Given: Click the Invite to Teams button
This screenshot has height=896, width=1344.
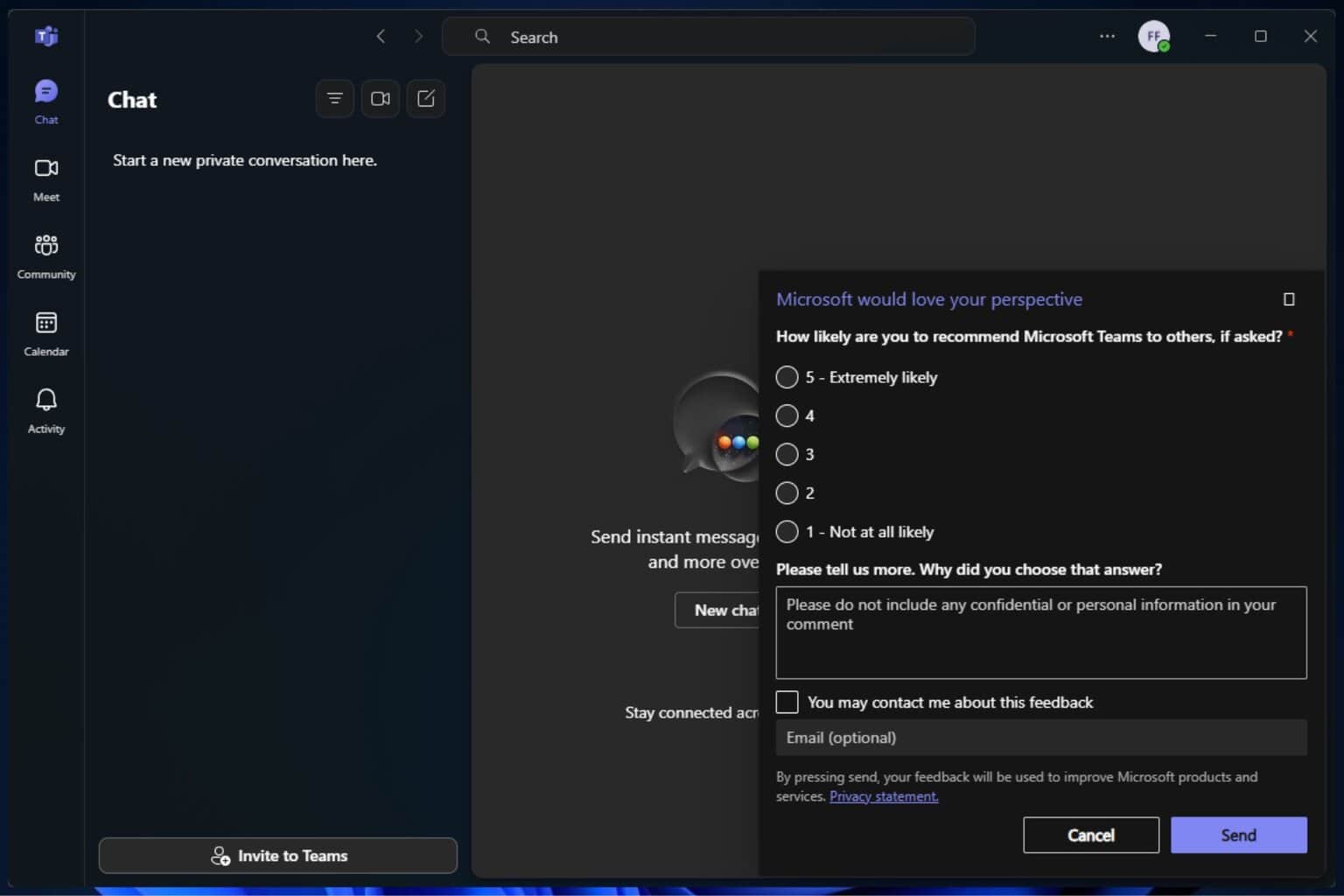Looking at the screenshot, I should click(x=278, y=856).
